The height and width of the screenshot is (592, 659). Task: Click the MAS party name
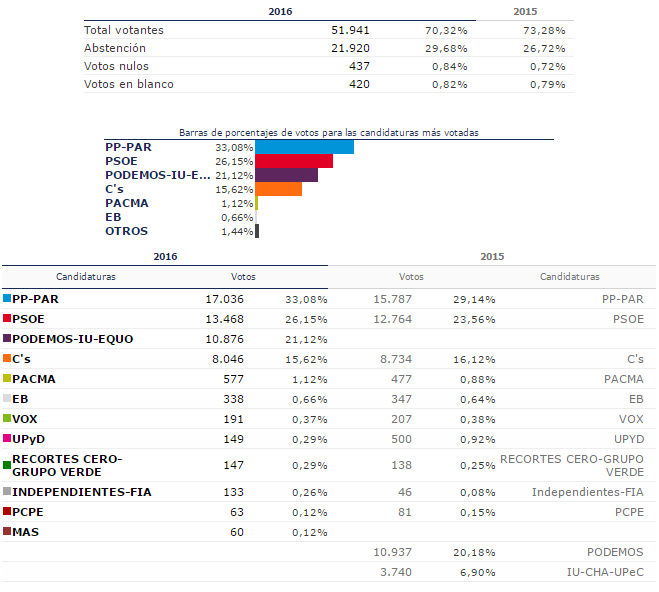click(x=26, y=532)
